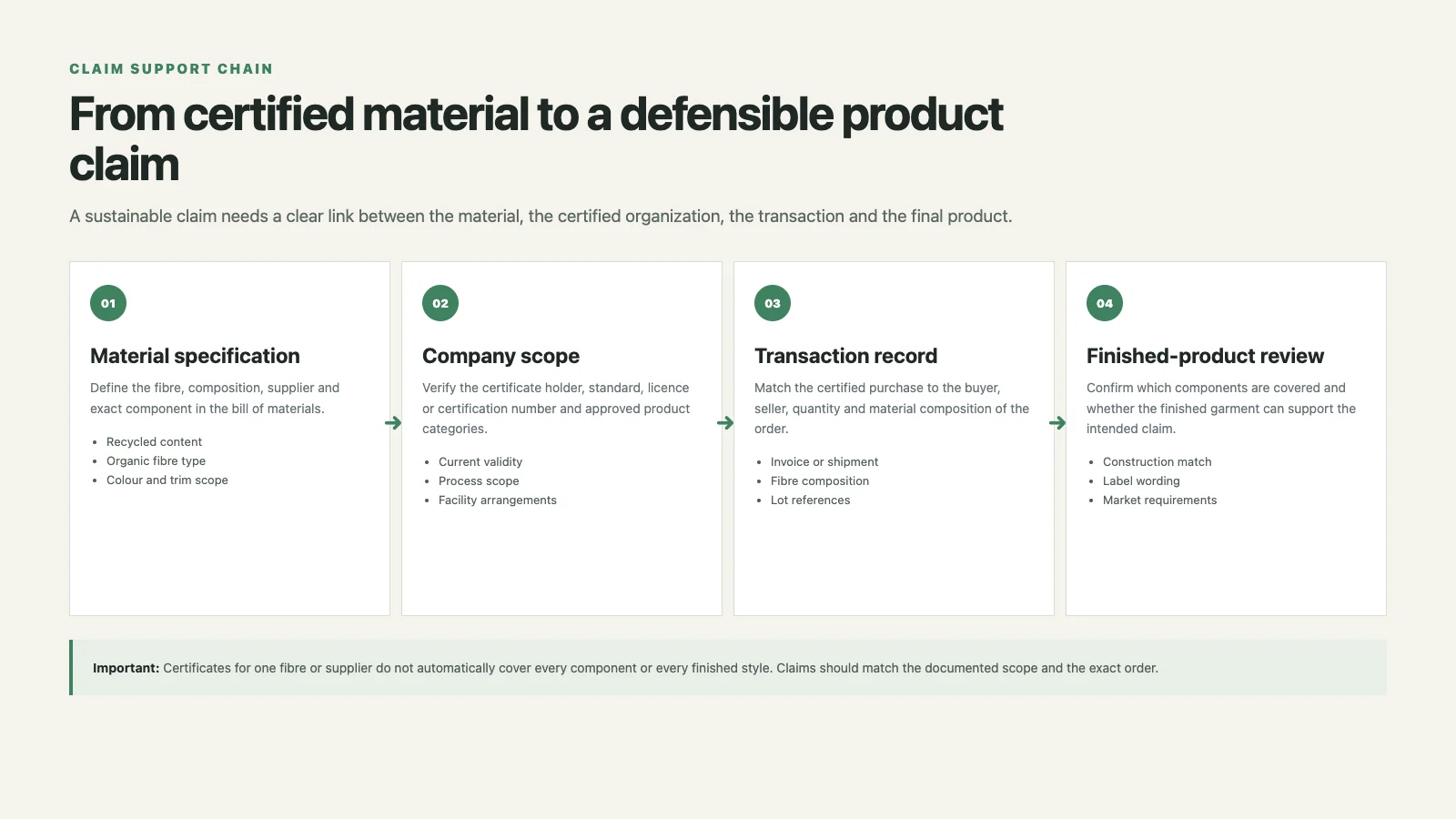Click the 'Current validity' bullet

tap(480, 462)
